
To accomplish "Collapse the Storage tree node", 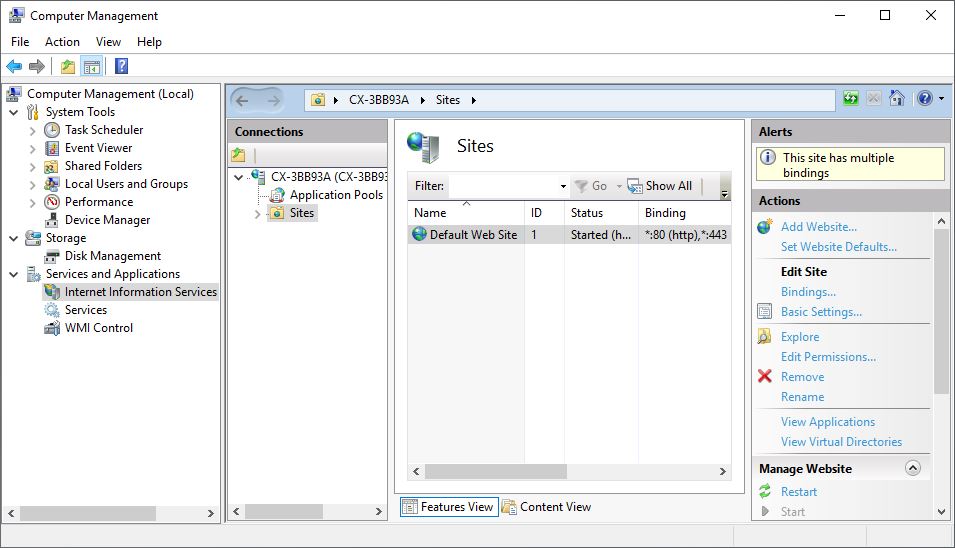I will 13,238.
